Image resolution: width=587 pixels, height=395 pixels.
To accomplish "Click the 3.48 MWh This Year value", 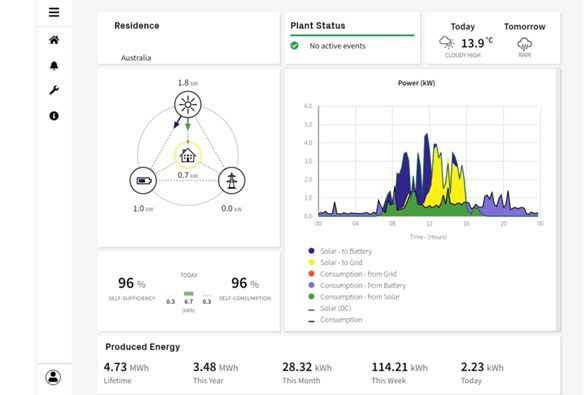I will [x=216, y=367].
